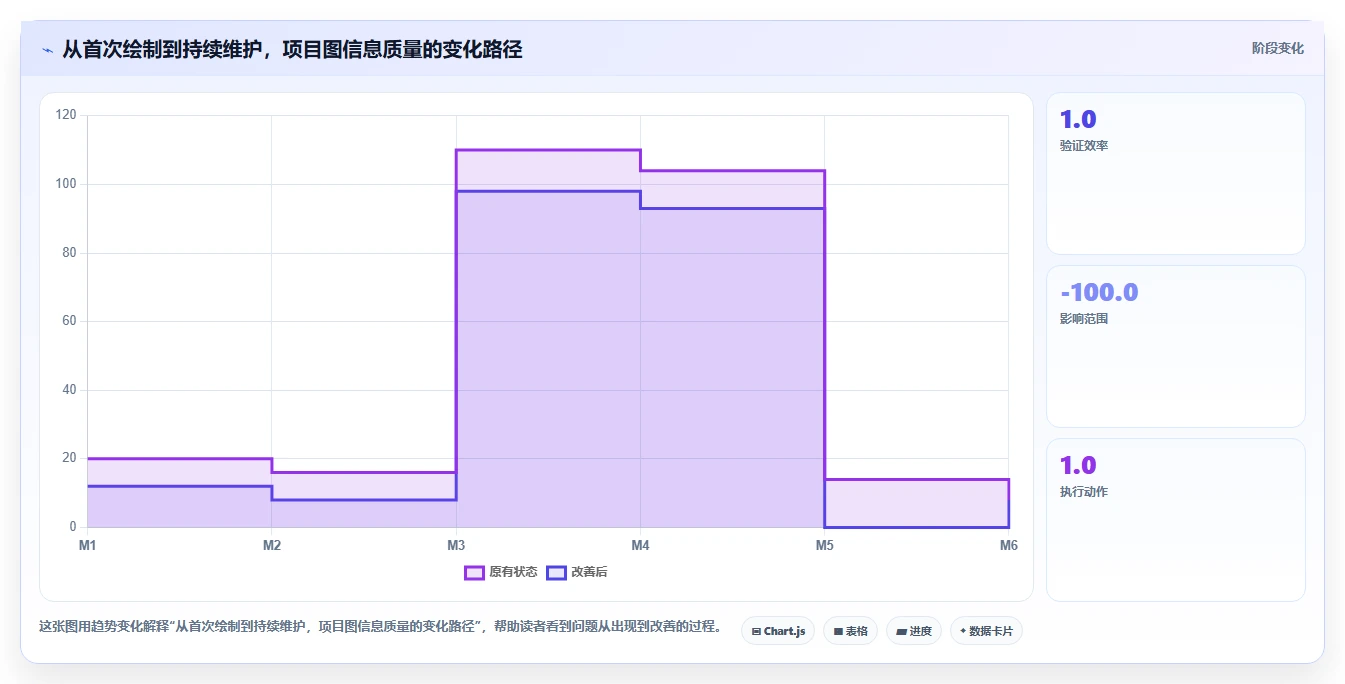The height and width of the screenshot is (684, 1345).
Task: Click the 进度 tag's small icon
Action: click(x=901, y=632)
